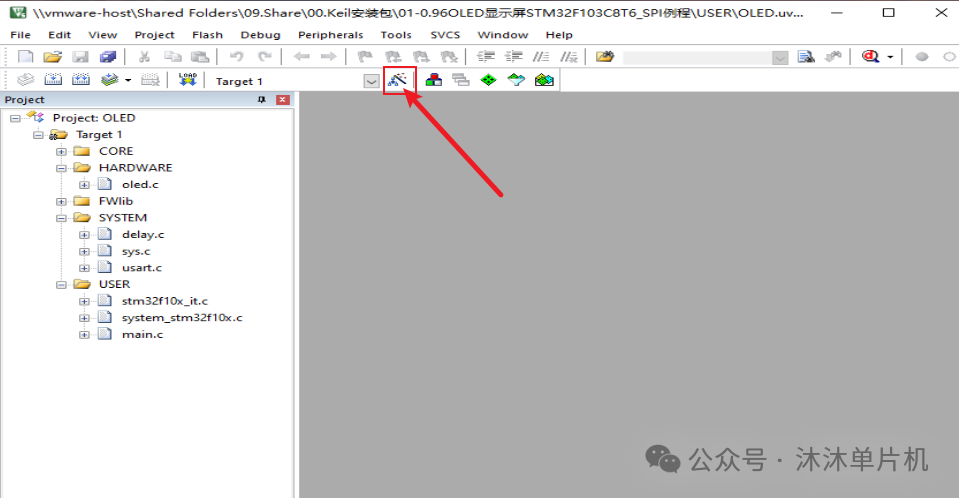This screenshot has width=959, height=498.
Task: Expand the CORE folder
Action: coord(61,152)
